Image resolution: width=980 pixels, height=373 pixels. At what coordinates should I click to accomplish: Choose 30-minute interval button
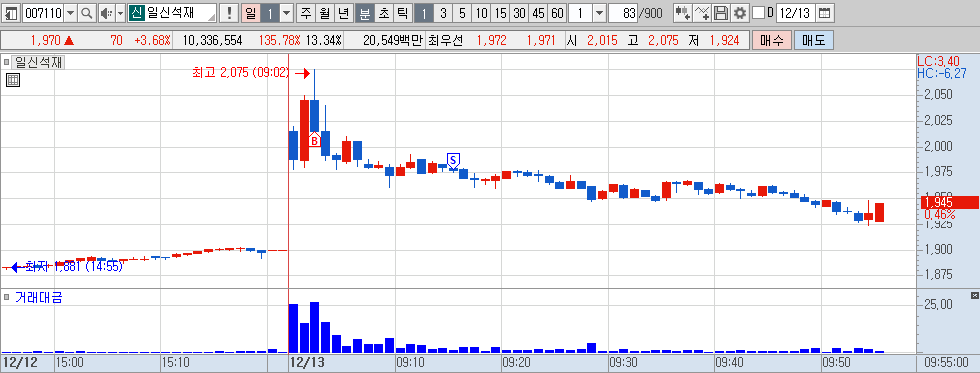pyautogui.click(x=519, y=12)
